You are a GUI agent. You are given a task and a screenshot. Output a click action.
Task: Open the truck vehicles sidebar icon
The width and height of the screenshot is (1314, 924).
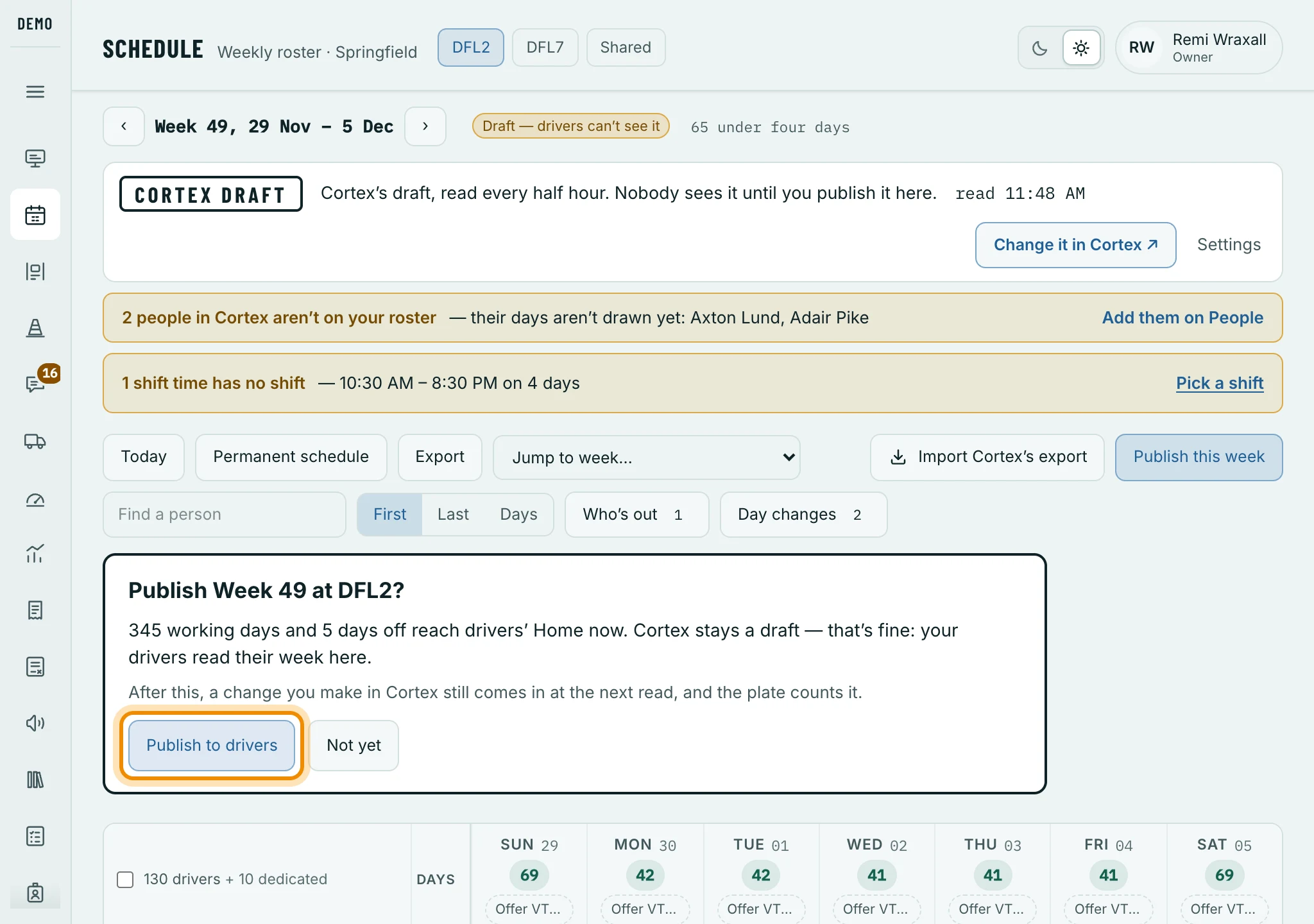[x=35, y=441]
